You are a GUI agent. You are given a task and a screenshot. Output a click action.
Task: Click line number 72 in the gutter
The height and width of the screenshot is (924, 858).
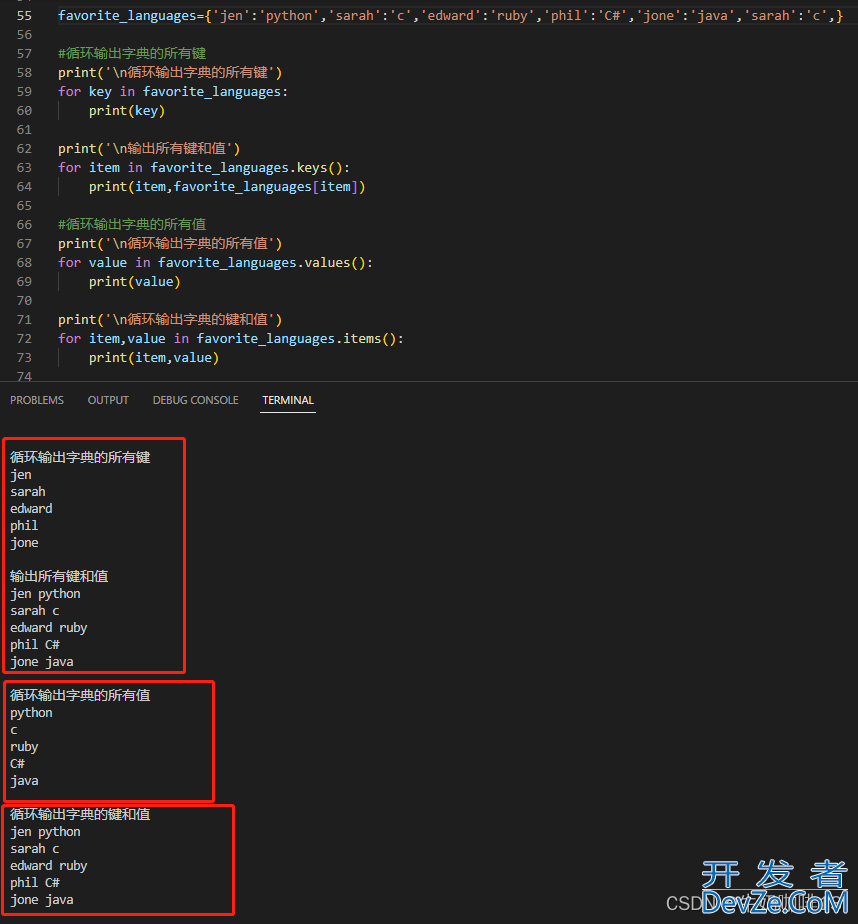pos(24,338)
